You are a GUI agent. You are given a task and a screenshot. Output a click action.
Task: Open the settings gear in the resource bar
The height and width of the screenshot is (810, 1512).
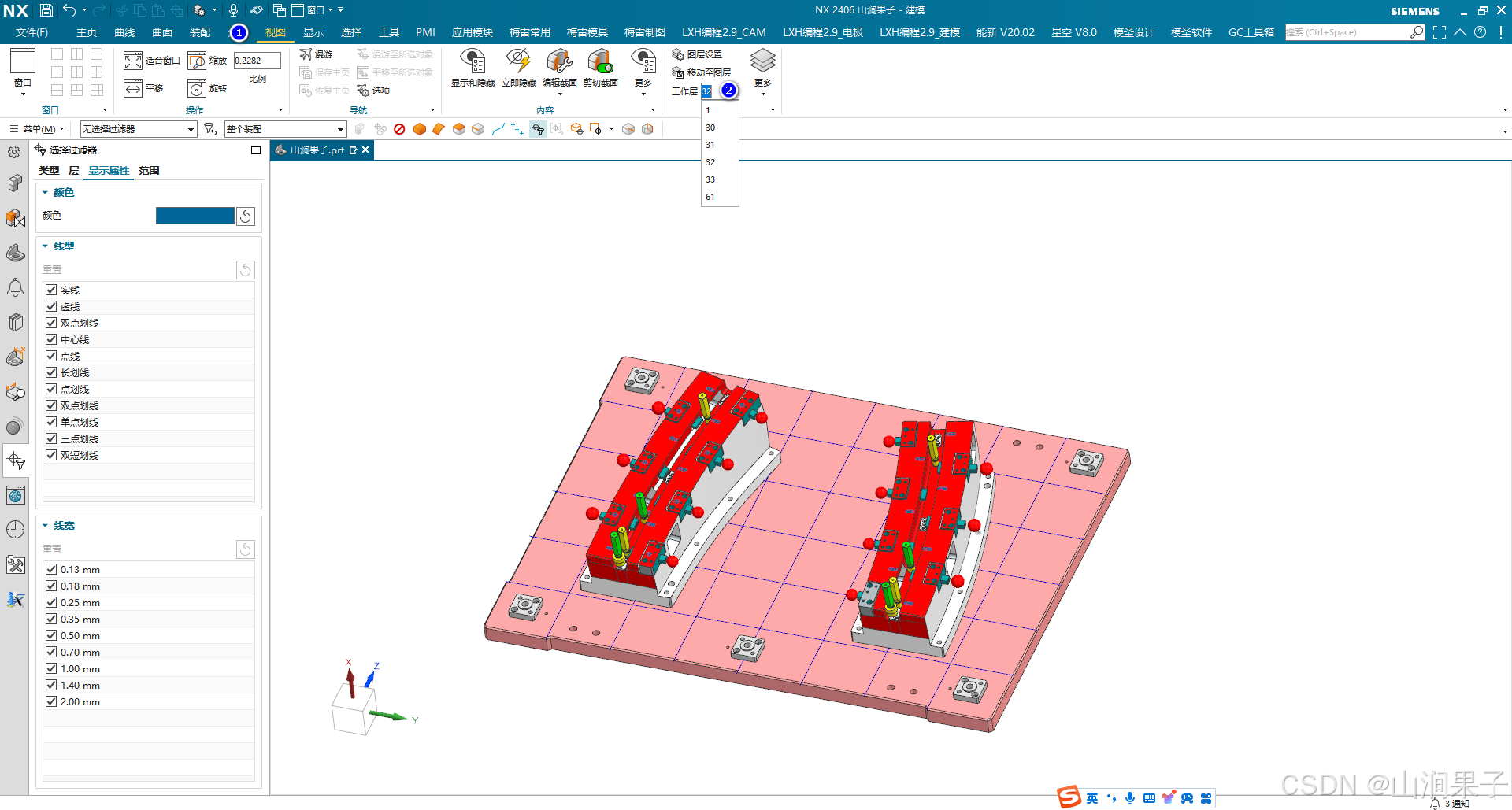pos(14,152)
